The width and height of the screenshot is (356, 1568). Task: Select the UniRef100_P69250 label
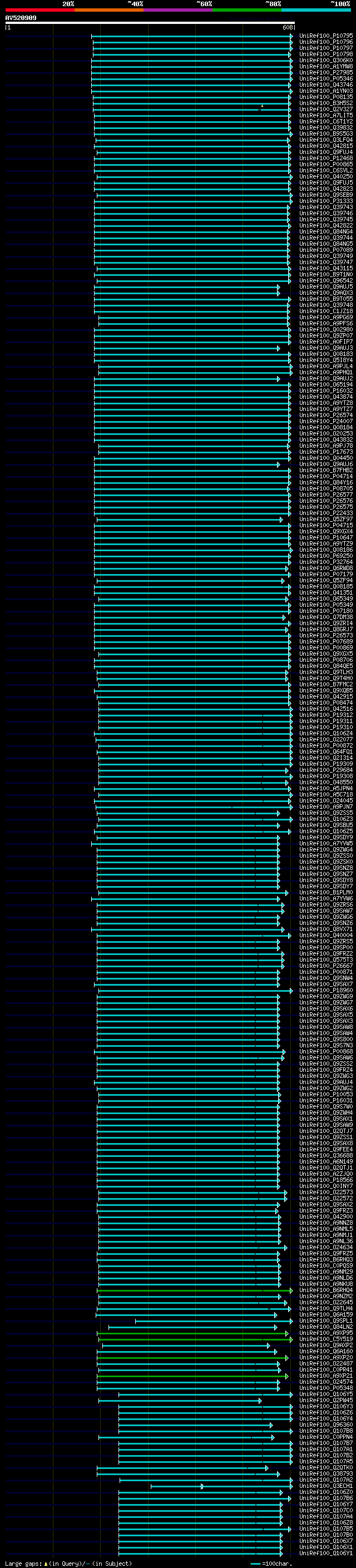326,556
